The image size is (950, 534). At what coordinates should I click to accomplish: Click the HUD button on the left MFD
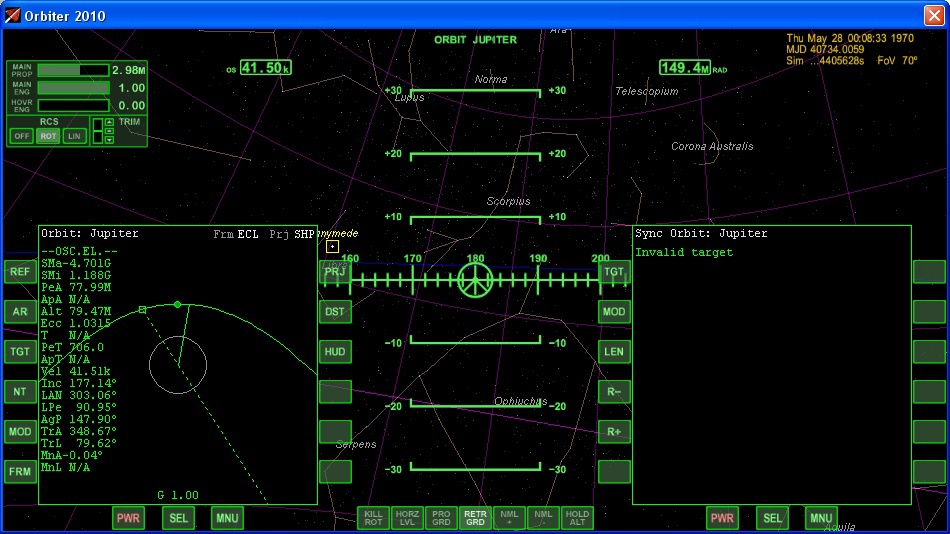click(335, 352)
